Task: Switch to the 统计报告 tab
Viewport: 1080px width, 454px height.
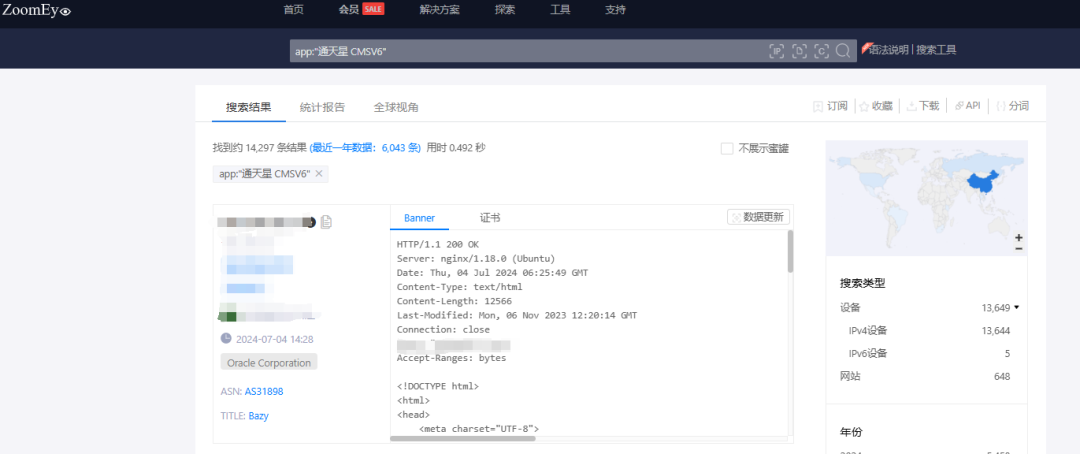Action: [322, 107]
